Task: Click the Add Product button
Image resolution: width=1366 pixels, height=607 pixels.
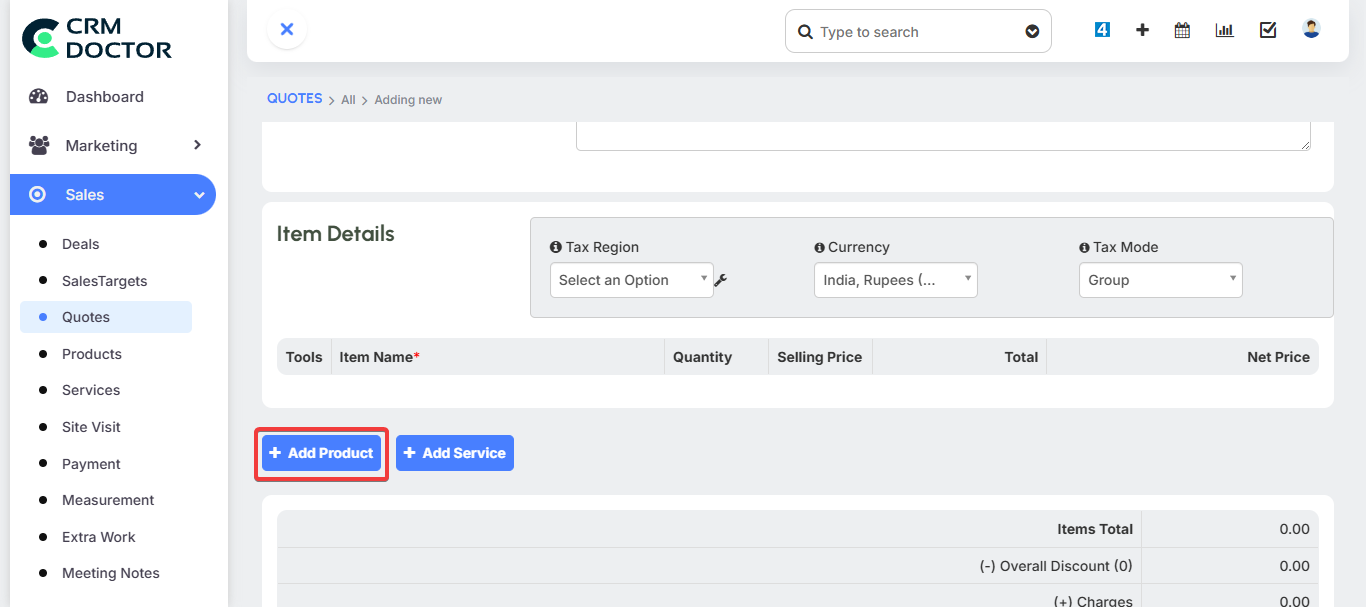Action: click(x=321, y=452)
